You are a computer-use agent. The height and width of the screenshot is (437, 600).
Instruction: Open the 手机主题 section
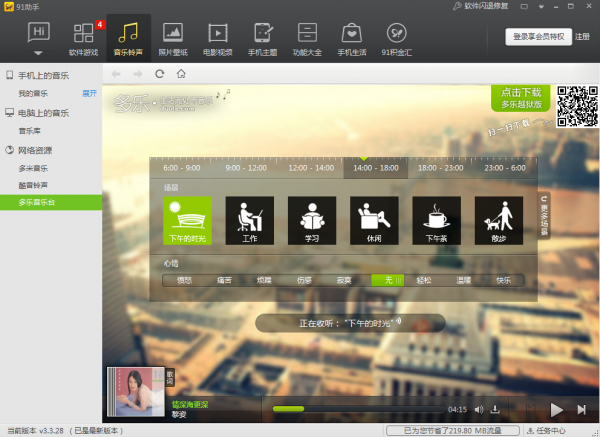[262, 39]
